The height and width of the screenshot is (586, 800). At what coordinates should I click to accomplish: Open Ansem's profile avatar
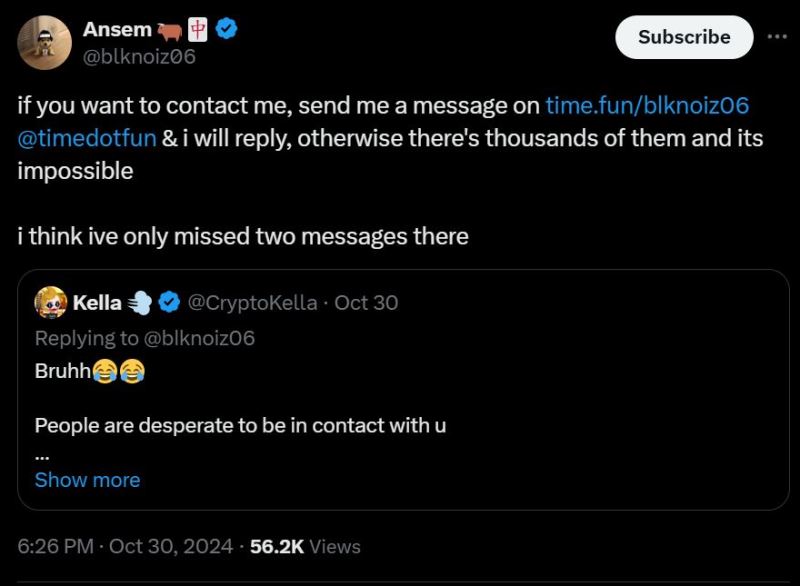(44, 42)
